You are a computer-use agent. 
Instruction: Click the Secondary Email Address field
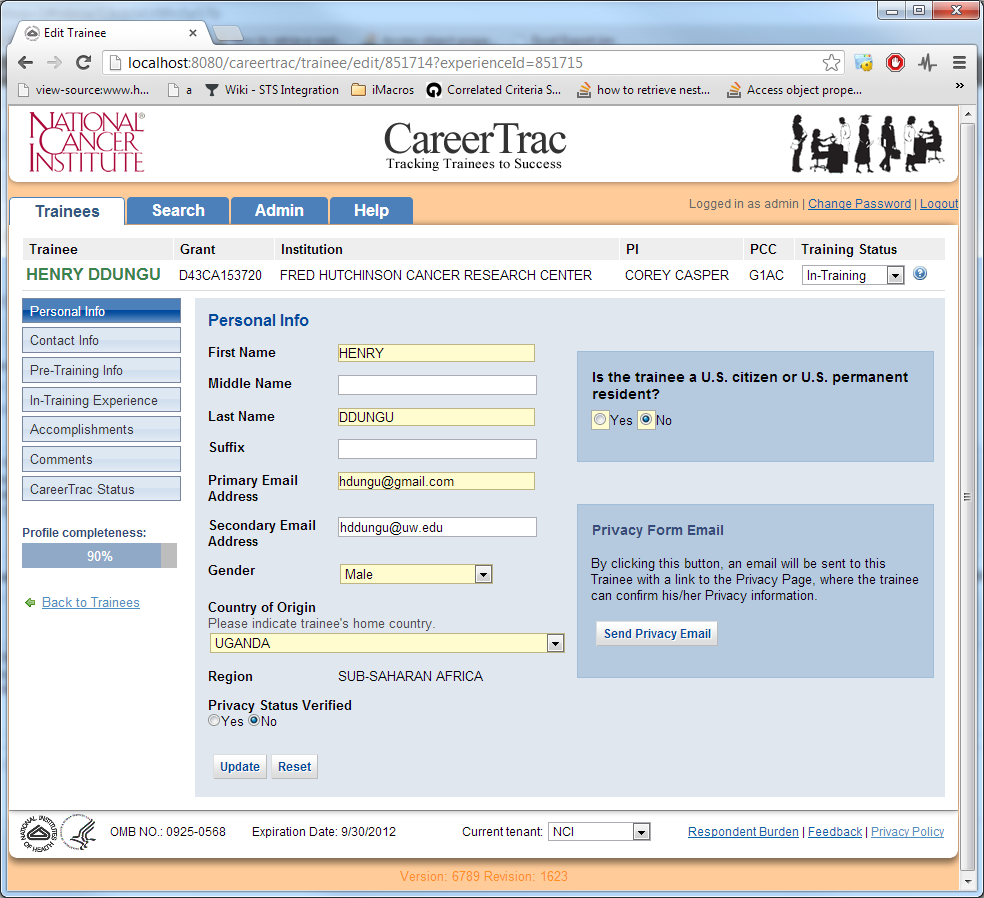[437, 527]
